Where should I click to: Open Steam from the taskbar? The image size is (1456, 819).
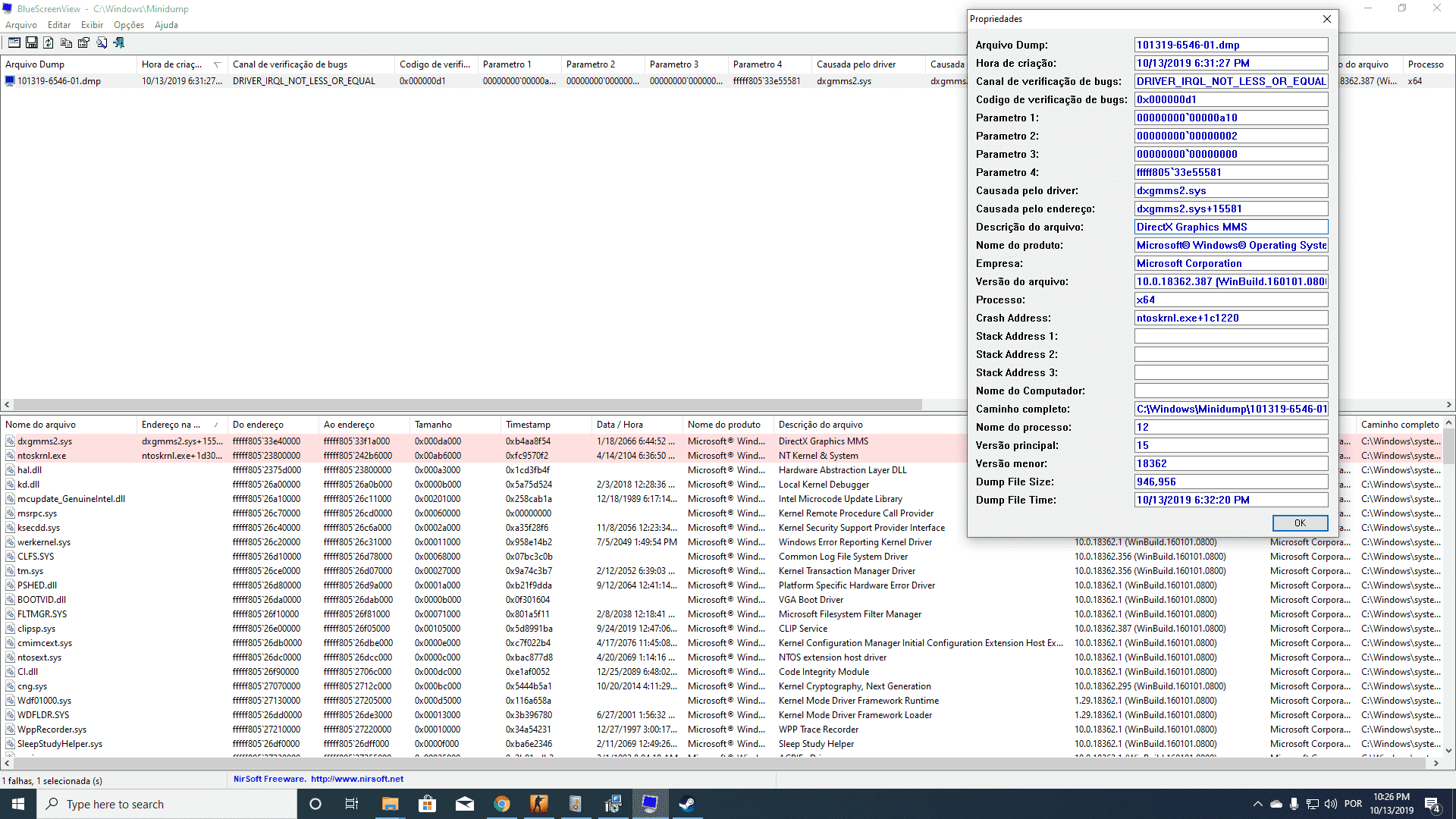tap(687, 804)
